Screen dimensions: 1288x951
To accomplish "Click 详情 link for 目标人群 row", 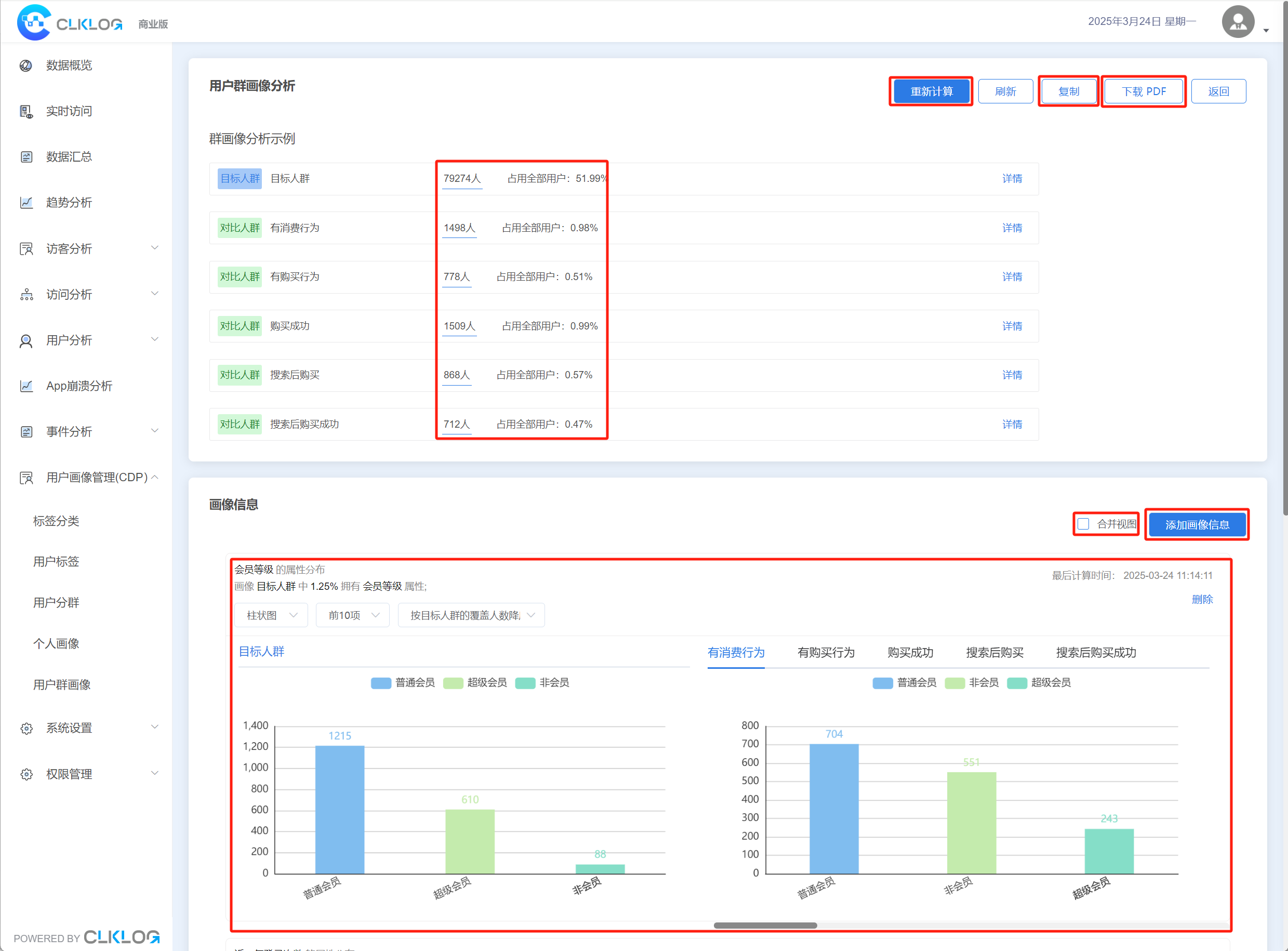I will point(1012,178).
